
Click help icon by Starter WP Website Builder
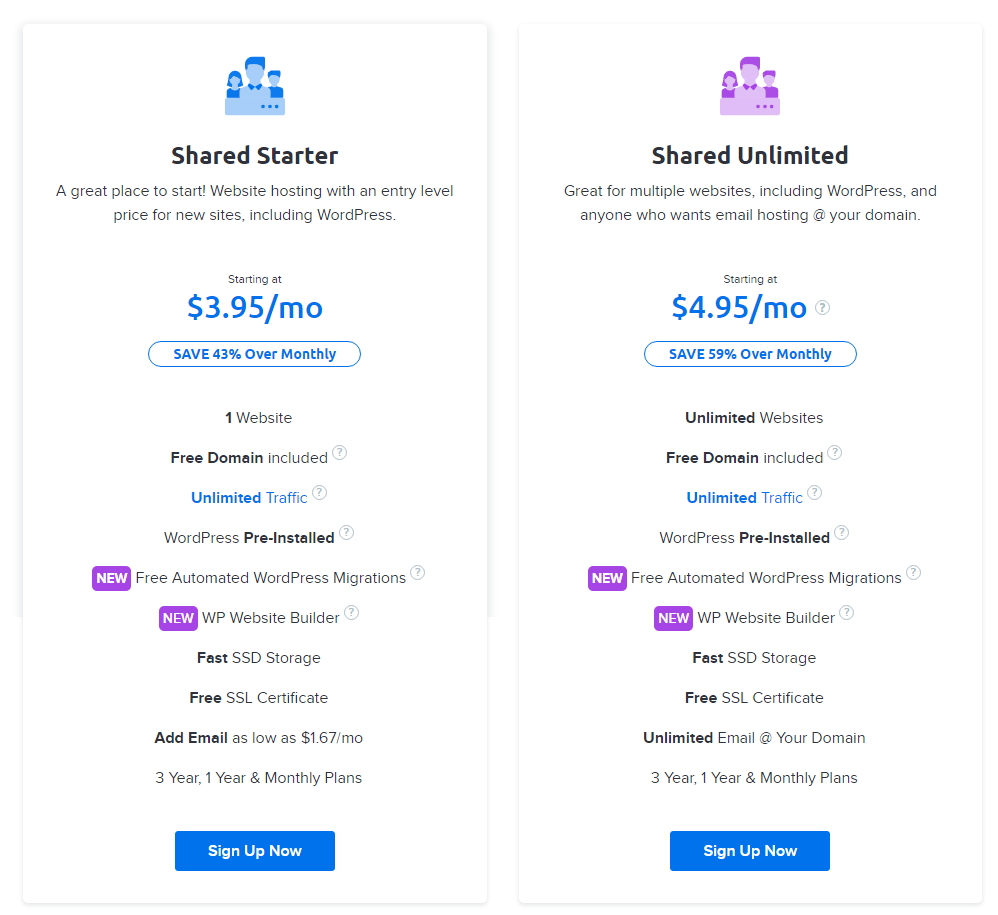click(351, 613)
